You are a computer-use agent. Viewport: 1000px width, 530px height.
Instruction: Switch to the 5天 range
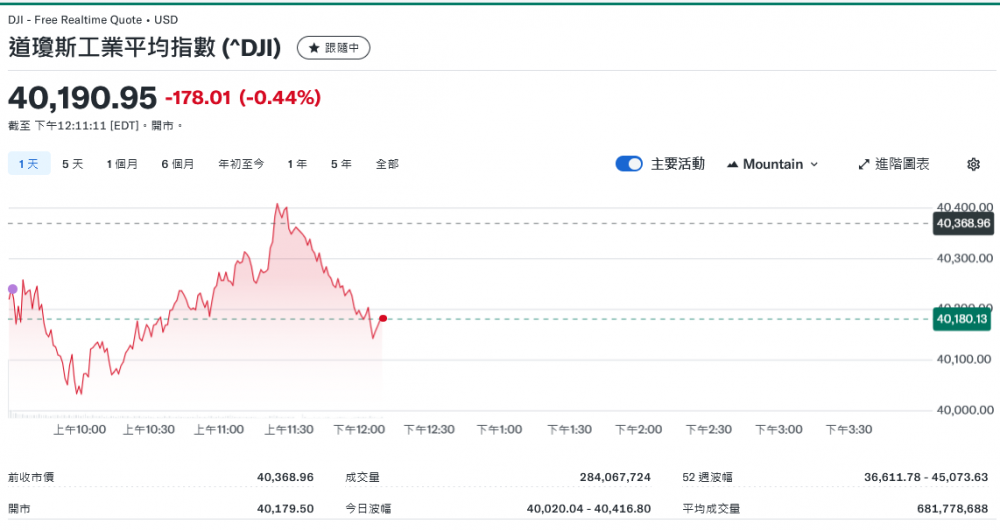[x=72, y=164]
